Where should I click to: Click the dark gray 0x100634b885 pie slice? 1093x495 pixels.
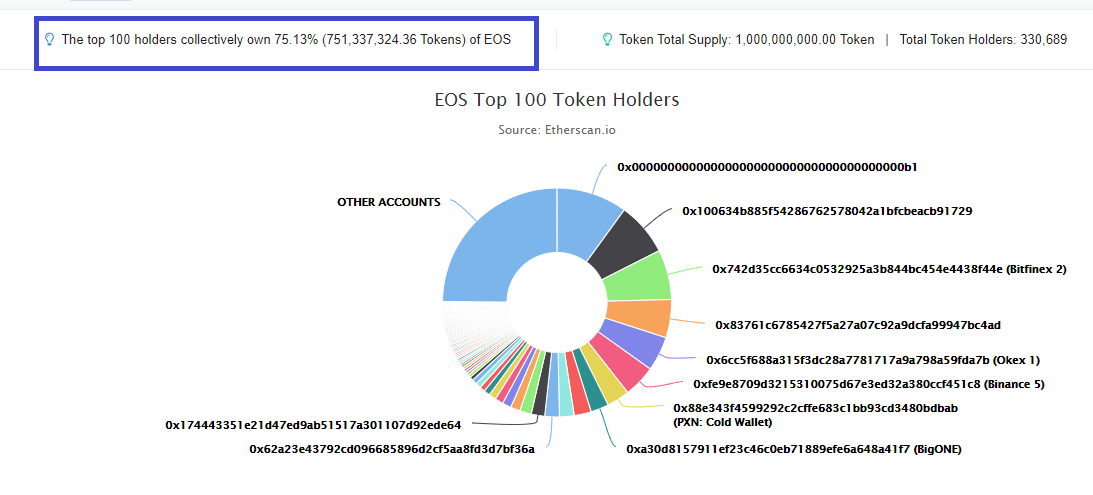[622, 244]
